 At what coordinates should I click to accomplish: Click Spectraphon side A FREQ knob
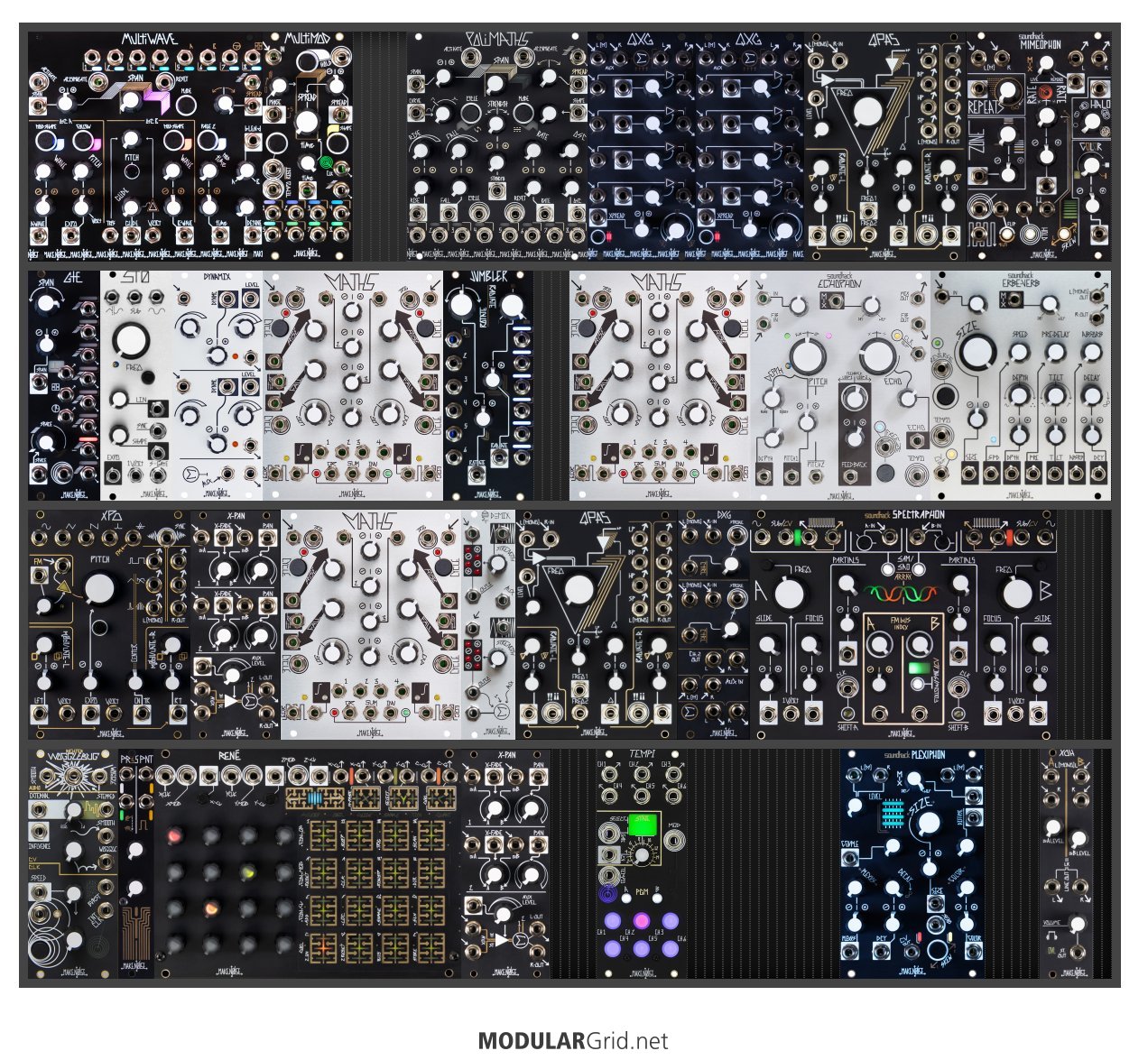click(789, 594)
